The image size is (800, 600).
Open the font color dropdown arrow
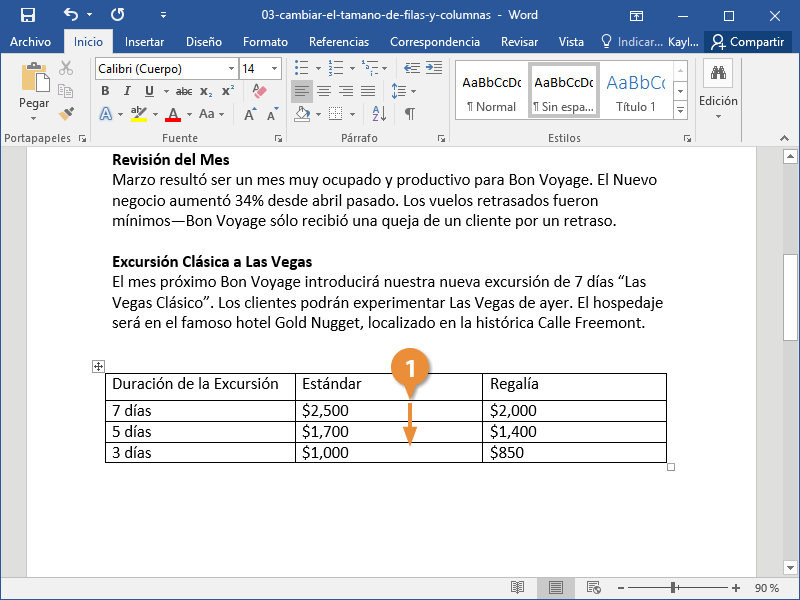coord(189,114)
